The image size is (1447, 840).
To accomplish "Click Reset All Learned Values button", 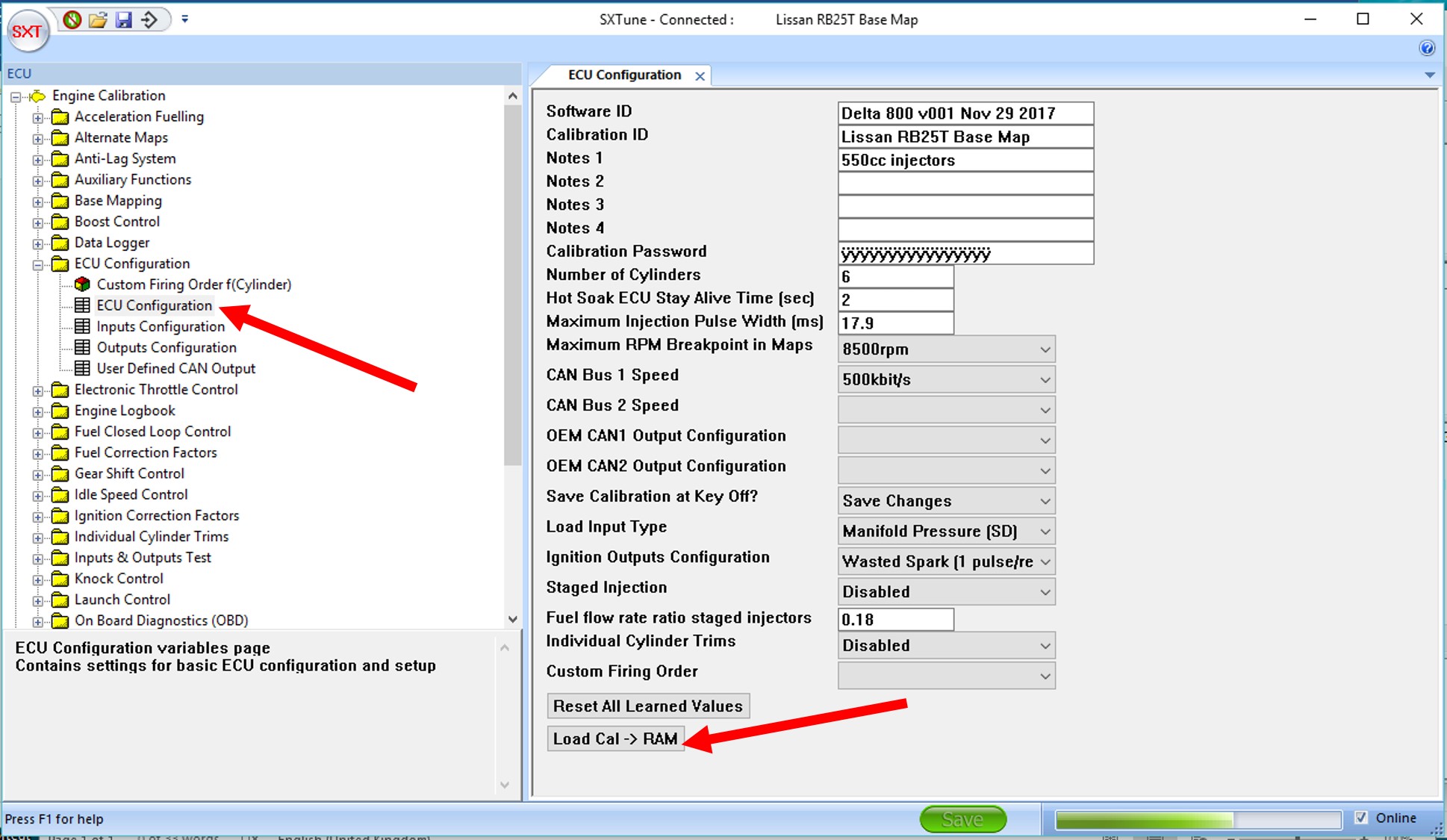I will point(647,706).
